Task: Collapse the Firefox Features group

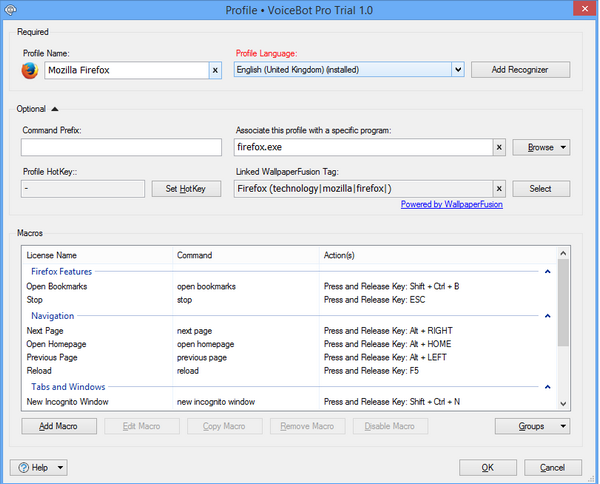Action: [548, 272]
